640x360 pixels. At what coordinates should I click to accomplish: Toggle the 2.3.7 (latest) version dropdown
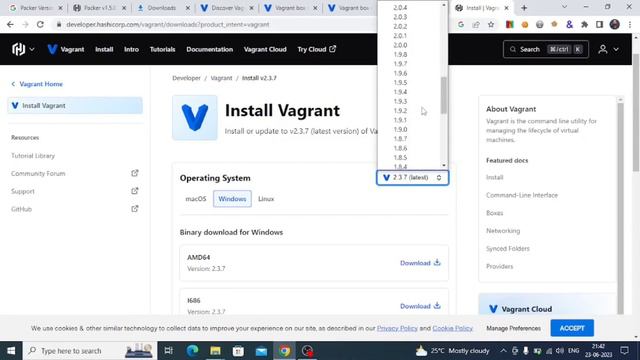(412, 178)
